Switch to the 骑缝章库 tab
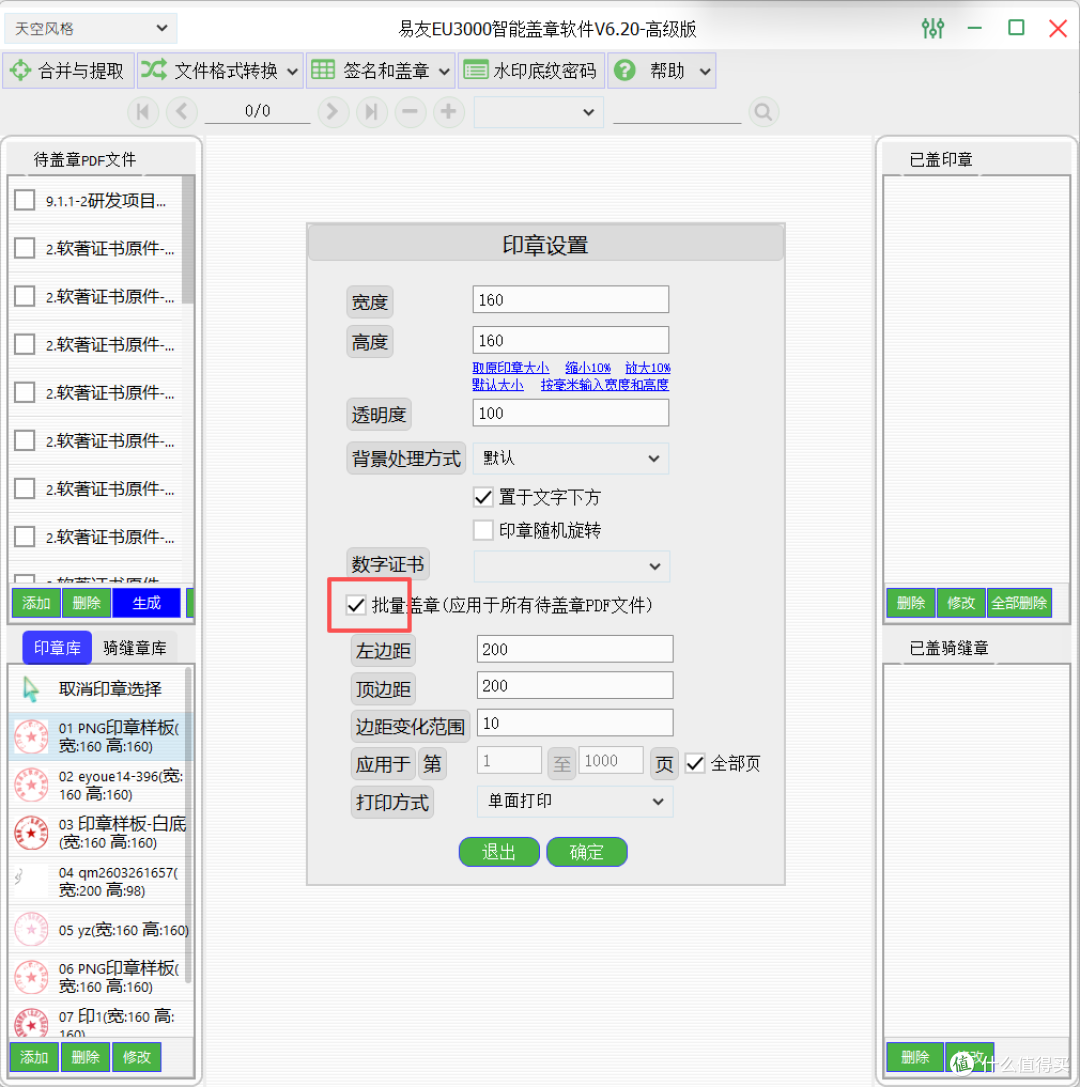Viewport: 1080px width, 1087px height. (x=134, y=647)
